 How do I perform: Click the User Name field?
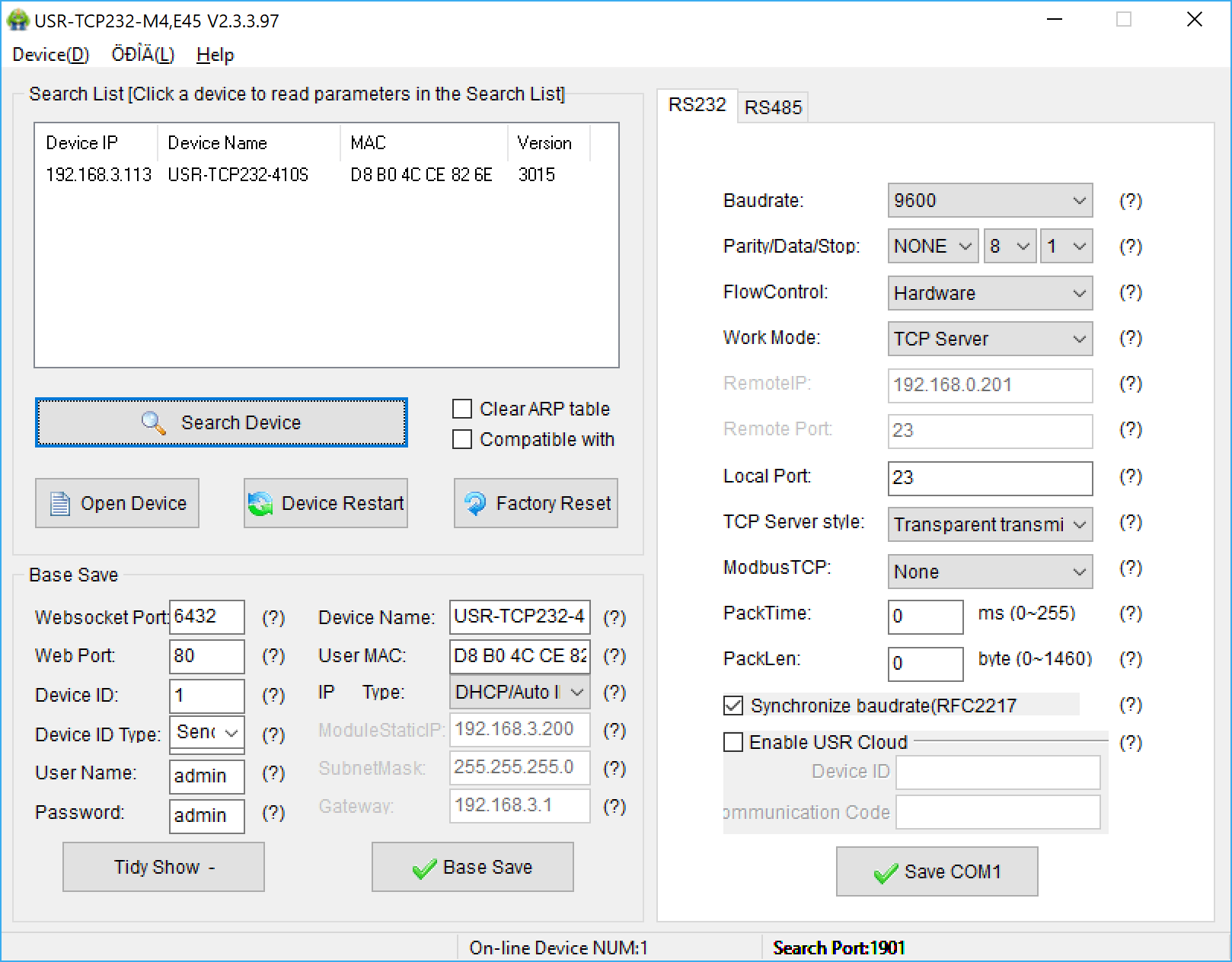[x=207, y=776]
